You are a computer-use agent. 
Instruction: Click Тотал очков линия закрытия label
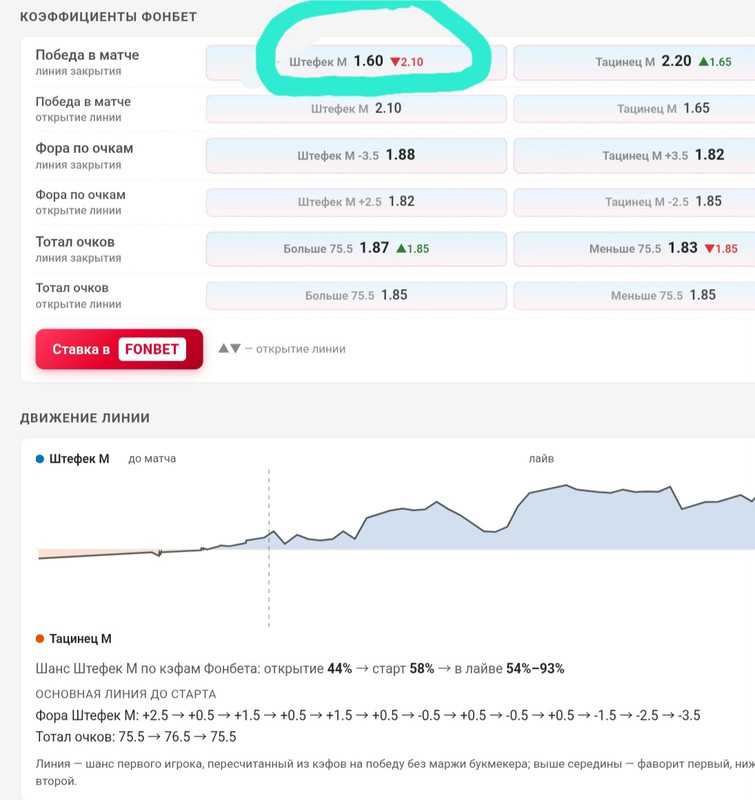79,249
